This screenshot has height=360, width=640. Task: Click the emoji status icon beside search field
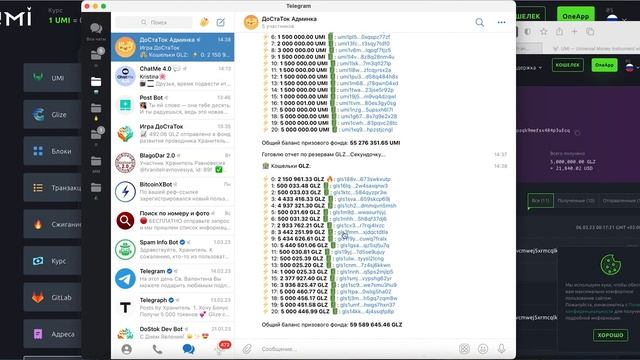click(204, 22)
